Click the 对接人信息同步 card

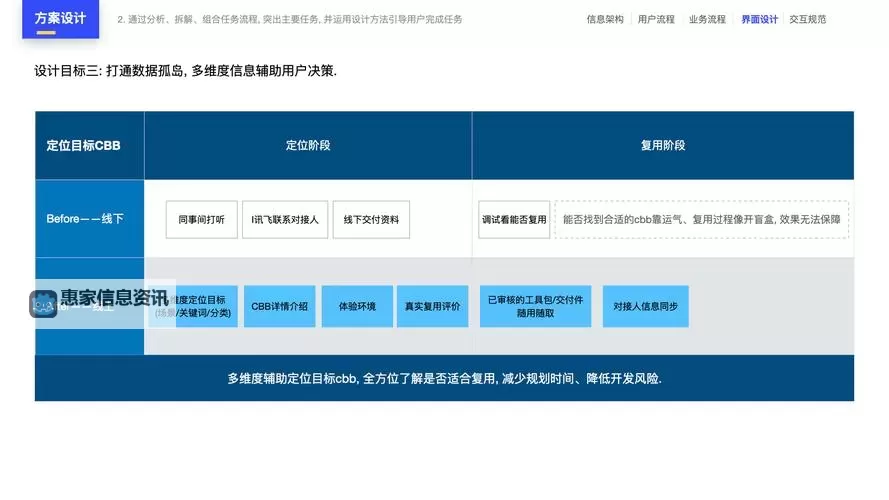pyautogui.click(x=645, y=306)
